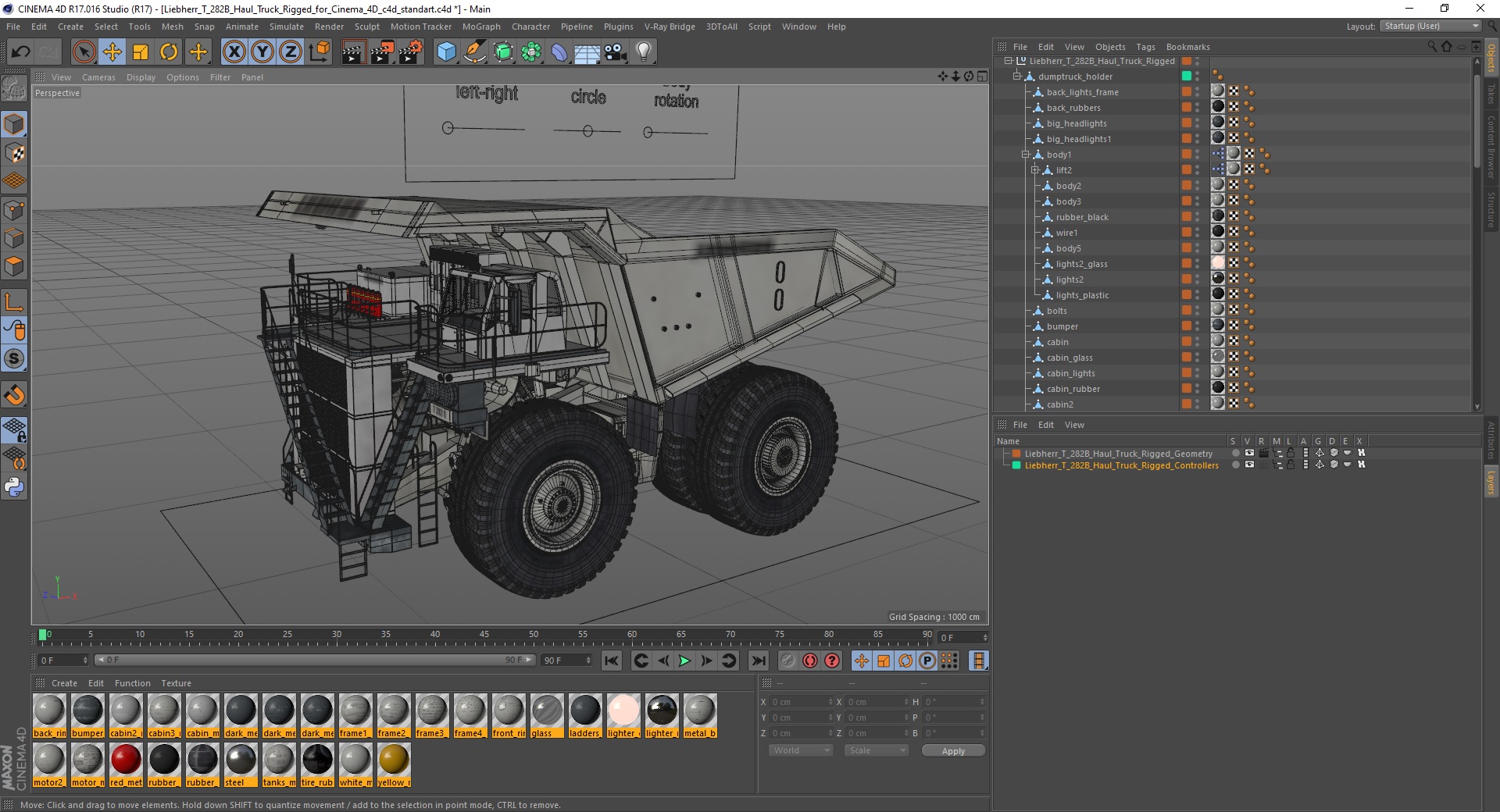Select the Live Selection tool
Screen dimensions: 1500x812
84,52
